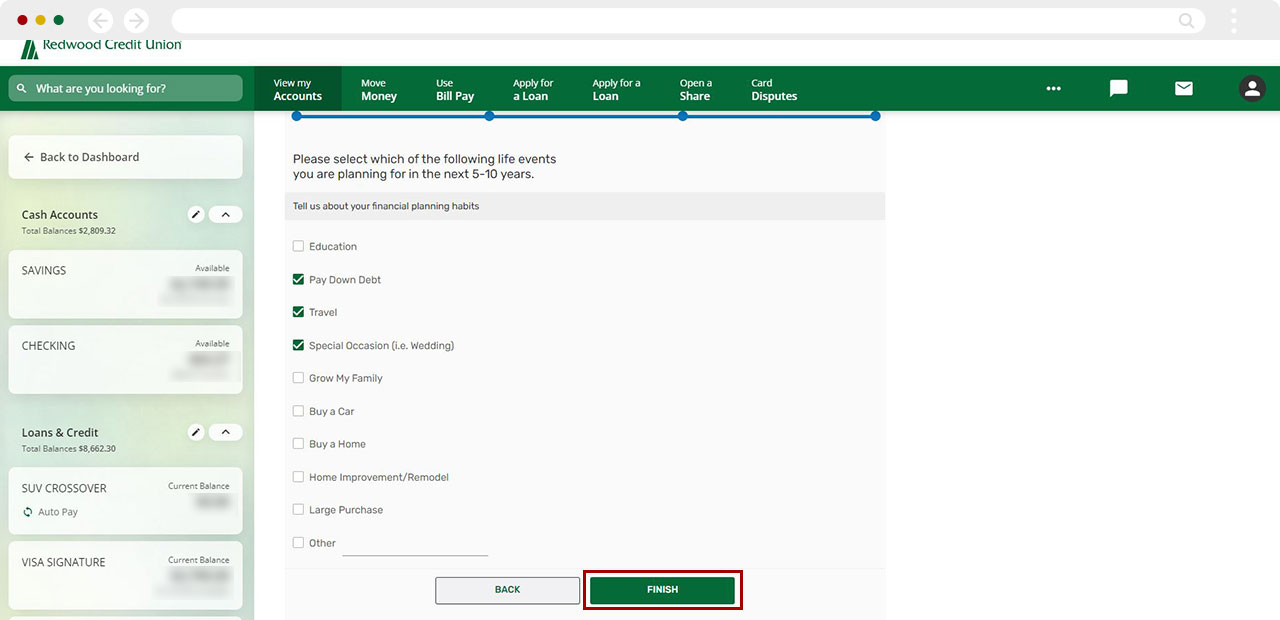Open the Apply for a Loan menu beside Open a Share

tap(616, 89)
